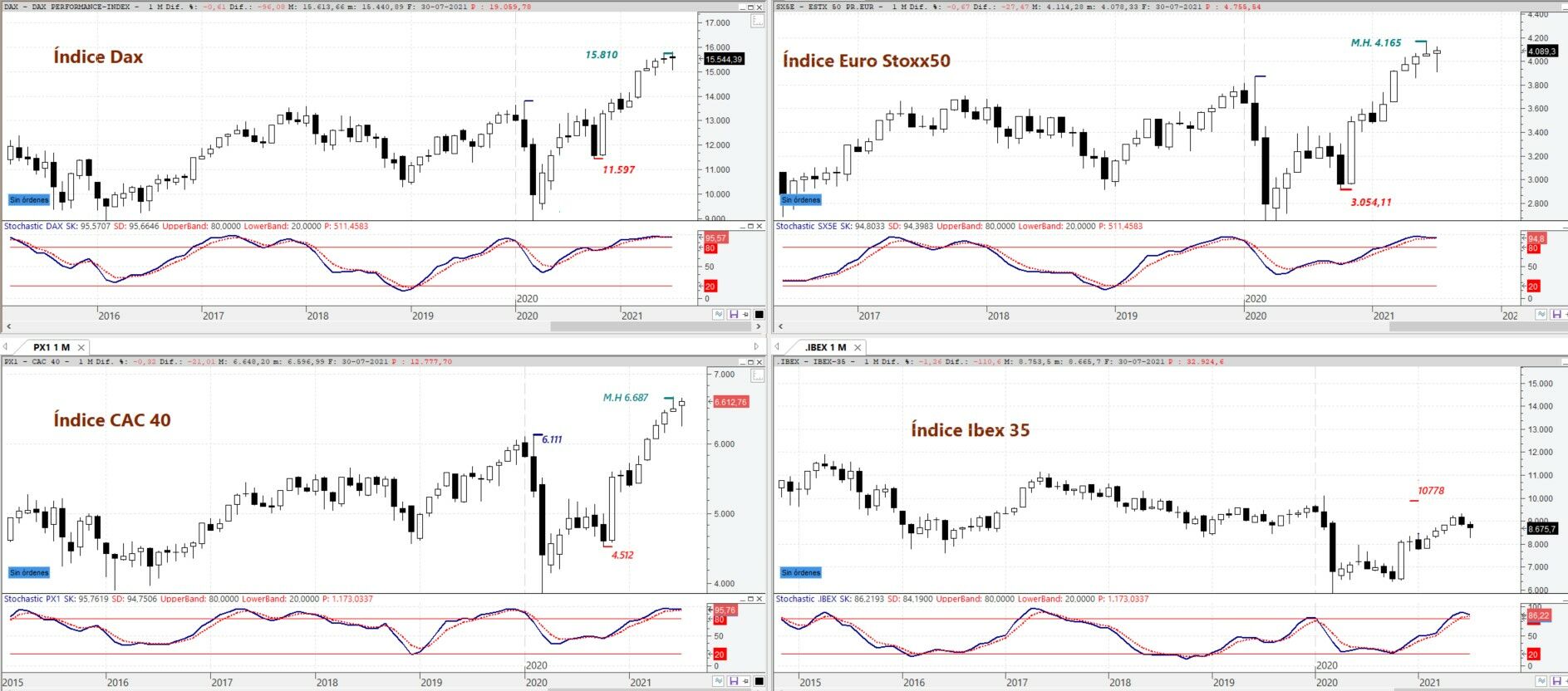1568x691 pixels.
Task: Select the PX1 1 M tab
Action: pyautogui.click(x=52, y=347)
